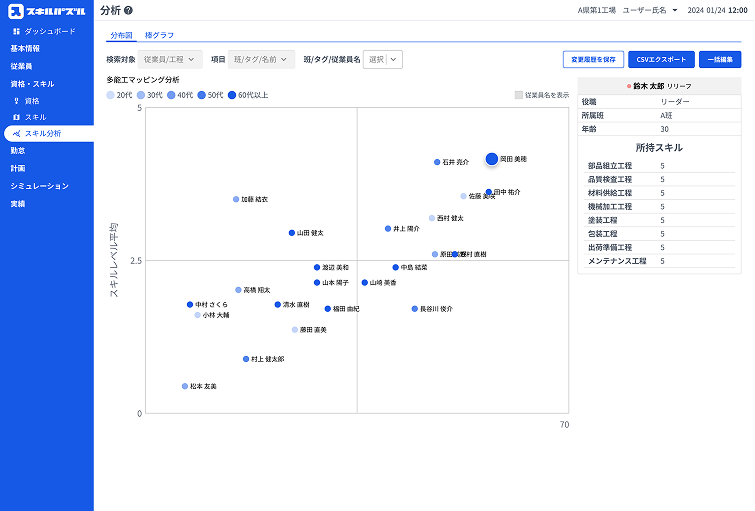Open 勤怠 in the sidebar menu
Image resolution: width=755 pixels, height=511 pixels.
pos(18,150)
